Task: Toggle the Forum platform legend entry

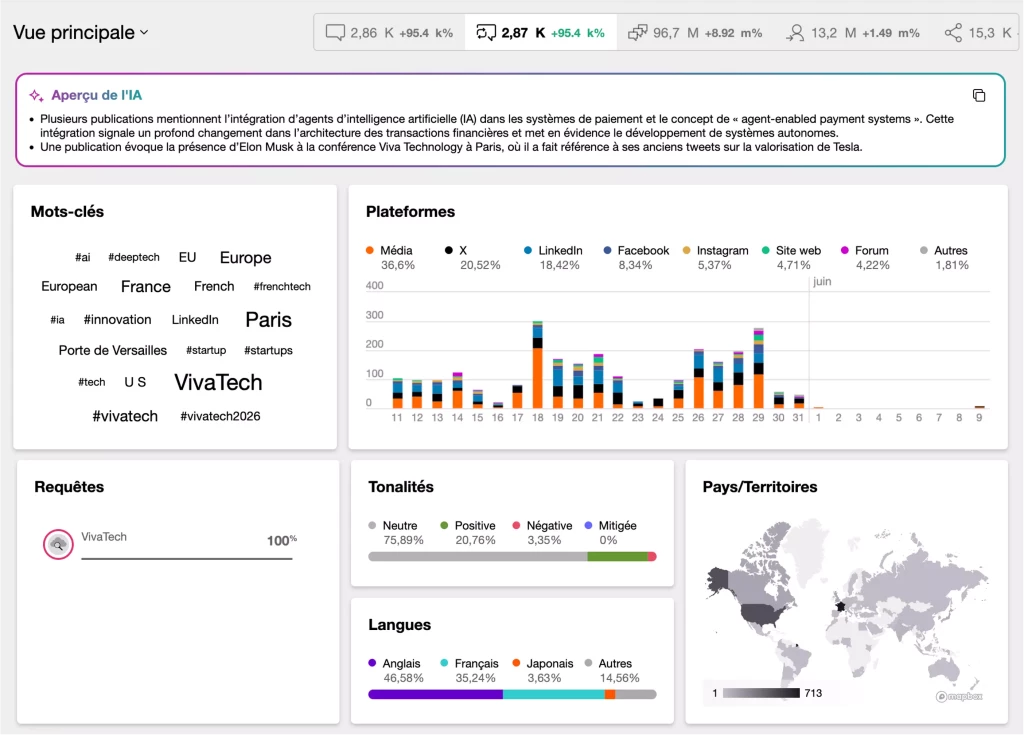Action: click(x=865, y=257)
